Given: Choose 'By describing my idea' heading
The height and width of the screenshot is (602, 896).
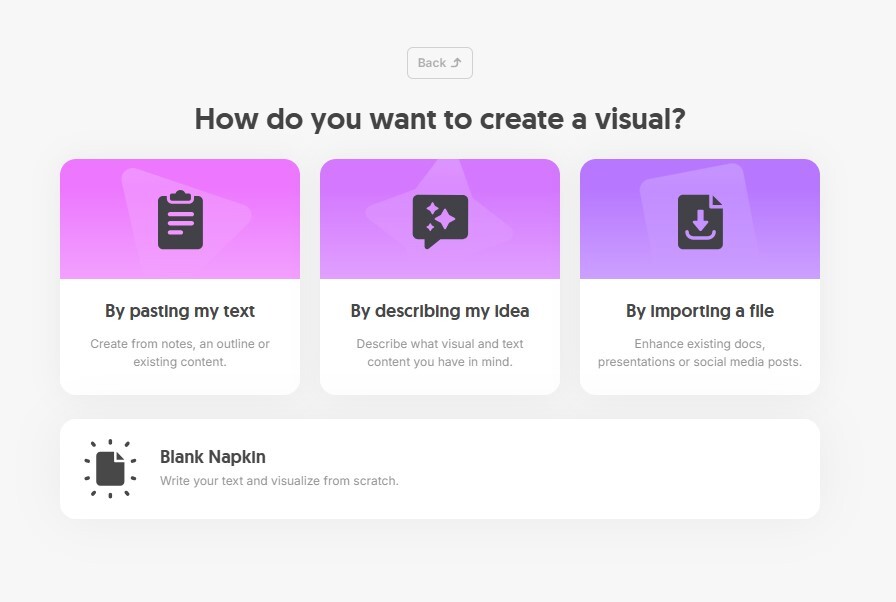Looking at the screenshot, I should tap(440, 311).
